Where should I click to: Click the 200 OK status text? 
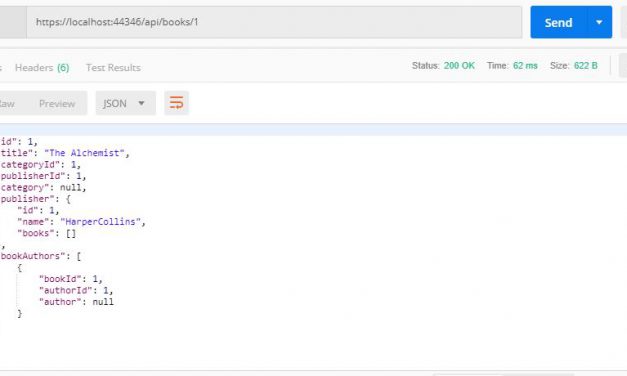click(459, 66)
